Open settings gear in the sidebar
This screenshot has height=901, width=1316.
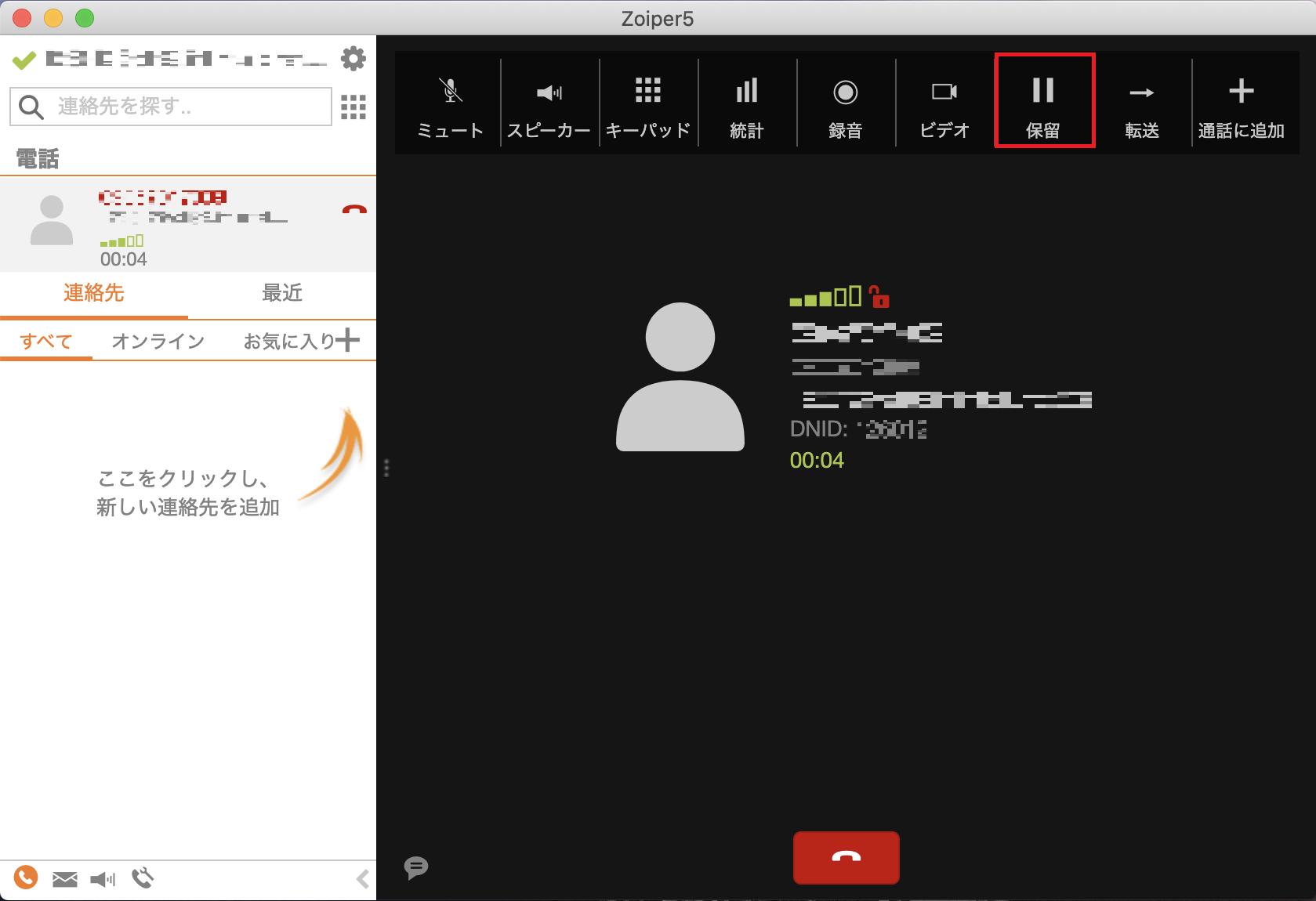tap(353, 58)
